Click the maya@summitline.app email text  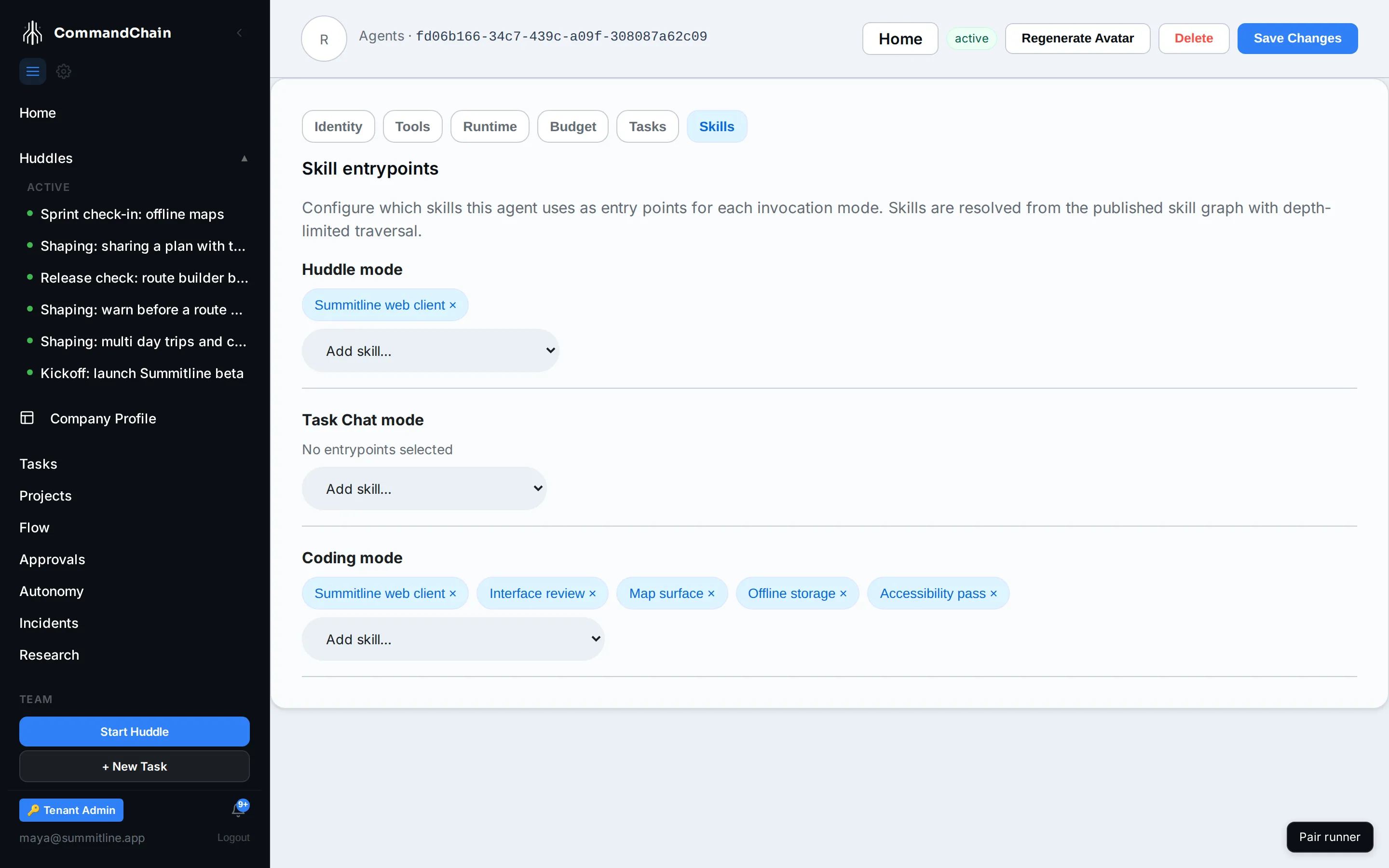82,838
